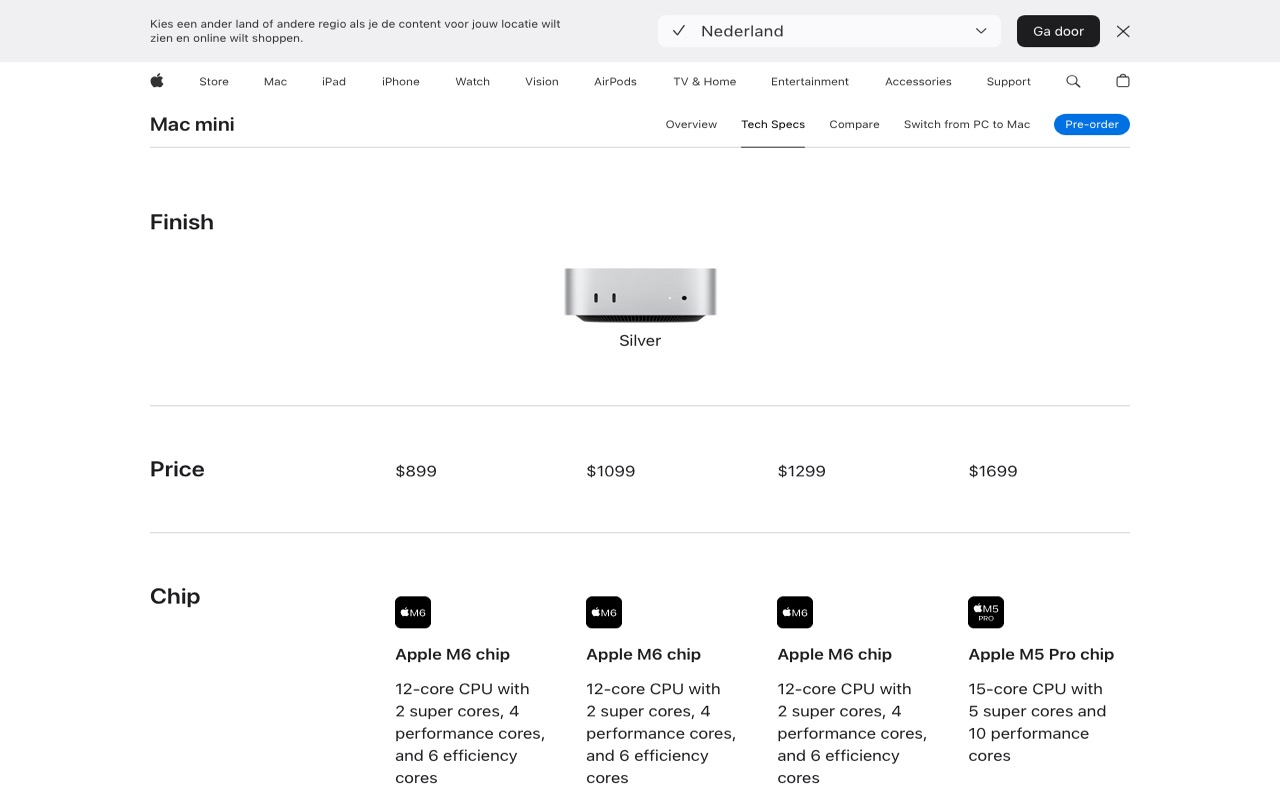Click the 15-core CPU description text
1280x800 pixels.
click(1037, 722)
